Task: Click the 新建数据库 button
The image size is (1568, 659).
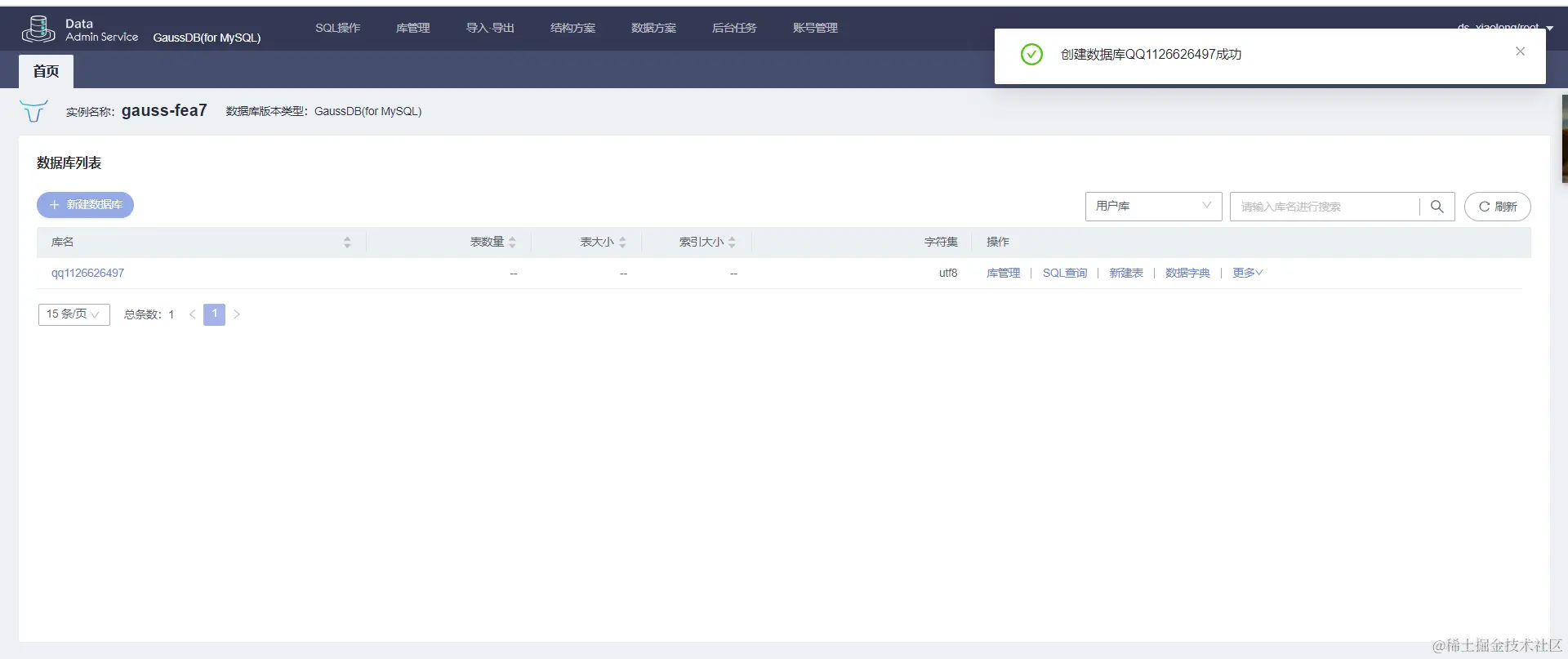Action: (x=85, y=205)
